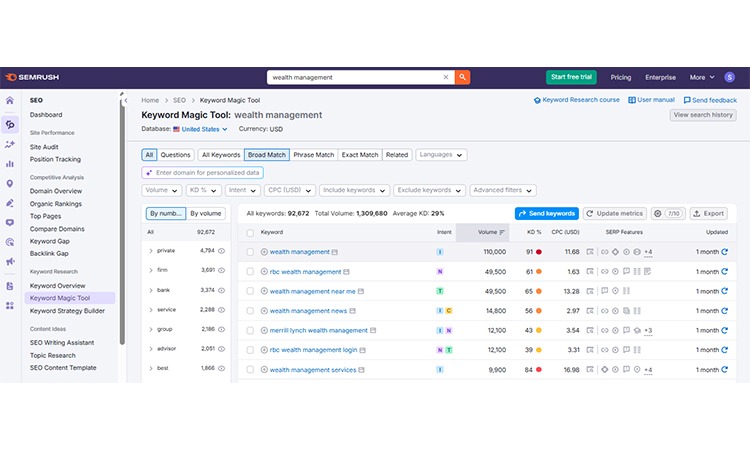Open table settings gear 7/10
Screen dimensions: 750x450
668,213
